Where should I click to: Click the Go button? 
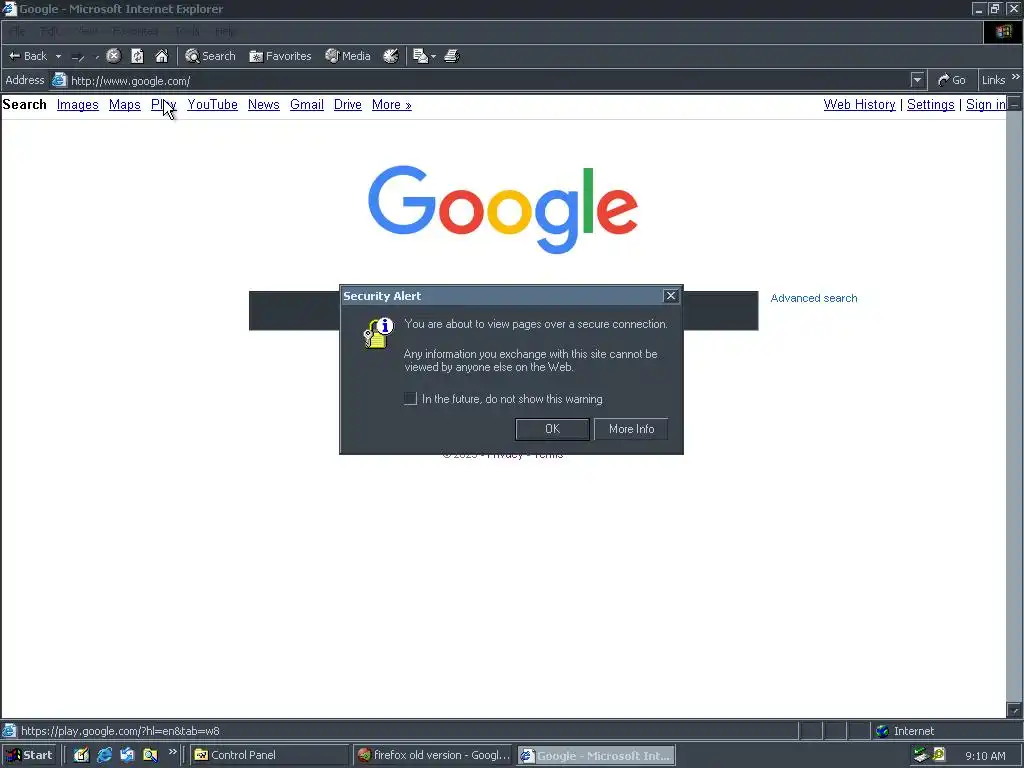click(x=952, y=80)
